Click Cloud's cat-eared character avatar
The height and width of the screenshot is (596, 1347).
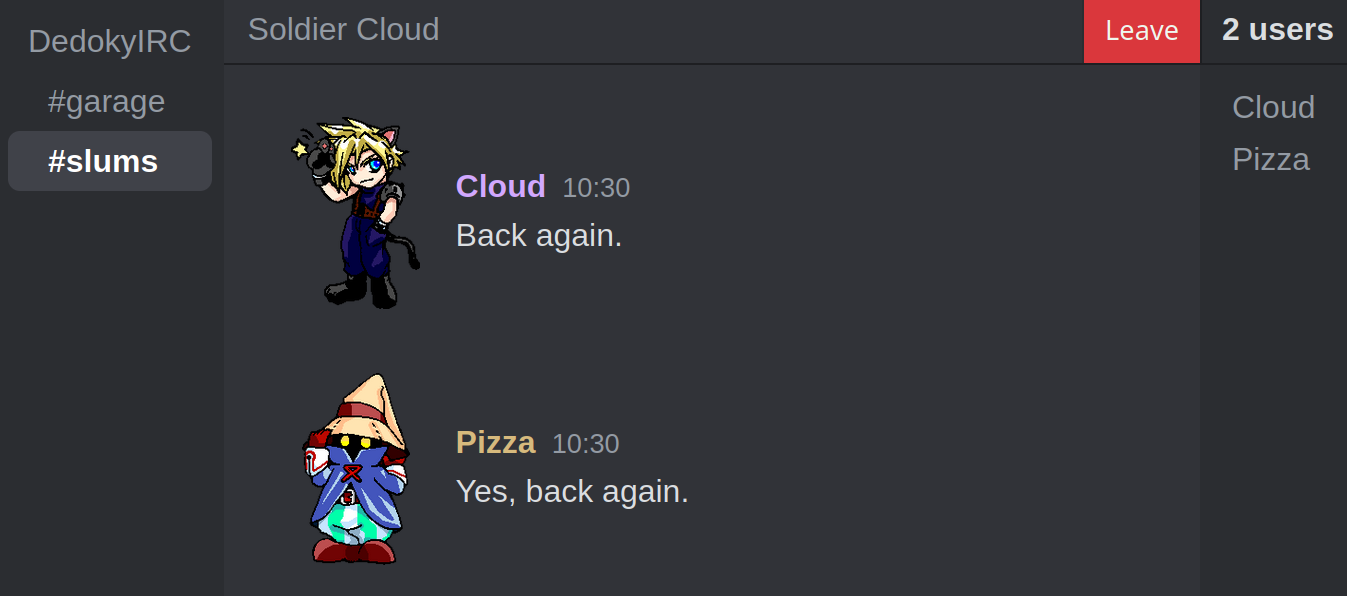point(355,212)
